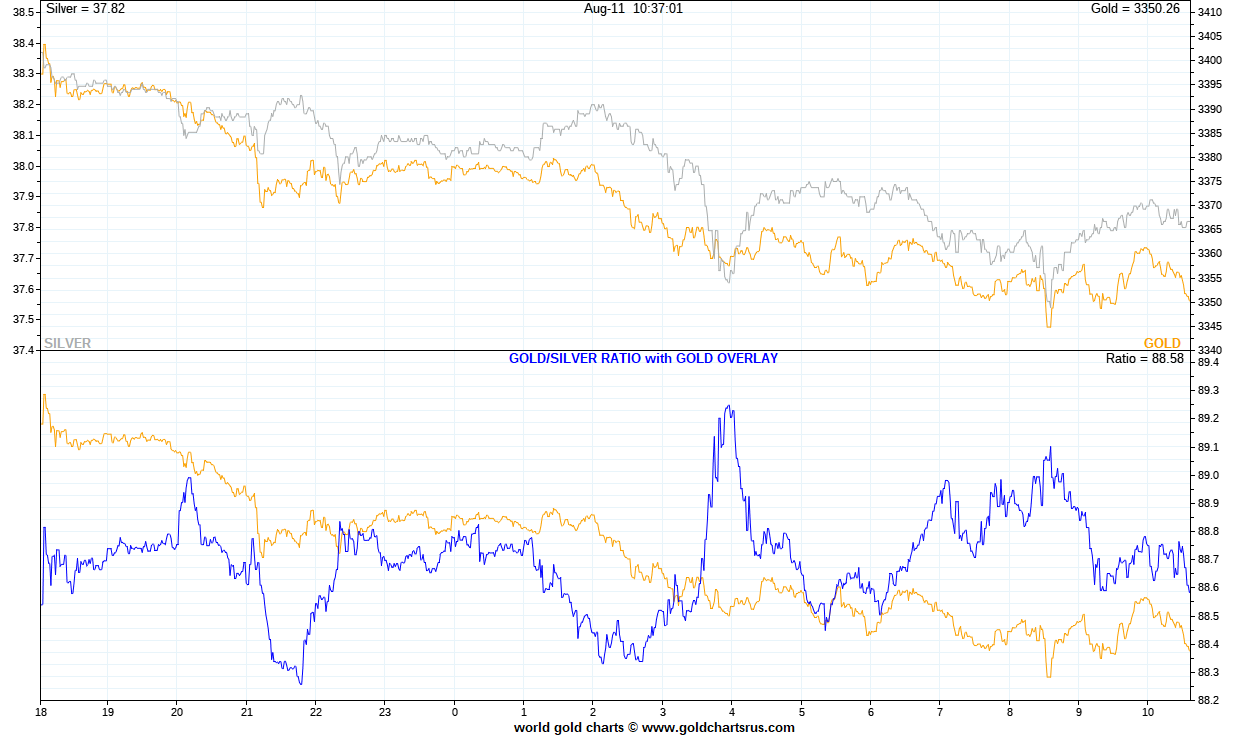Click the 89.0 ratio axis value
The image size is (1240, 735).
point(1208,475)
